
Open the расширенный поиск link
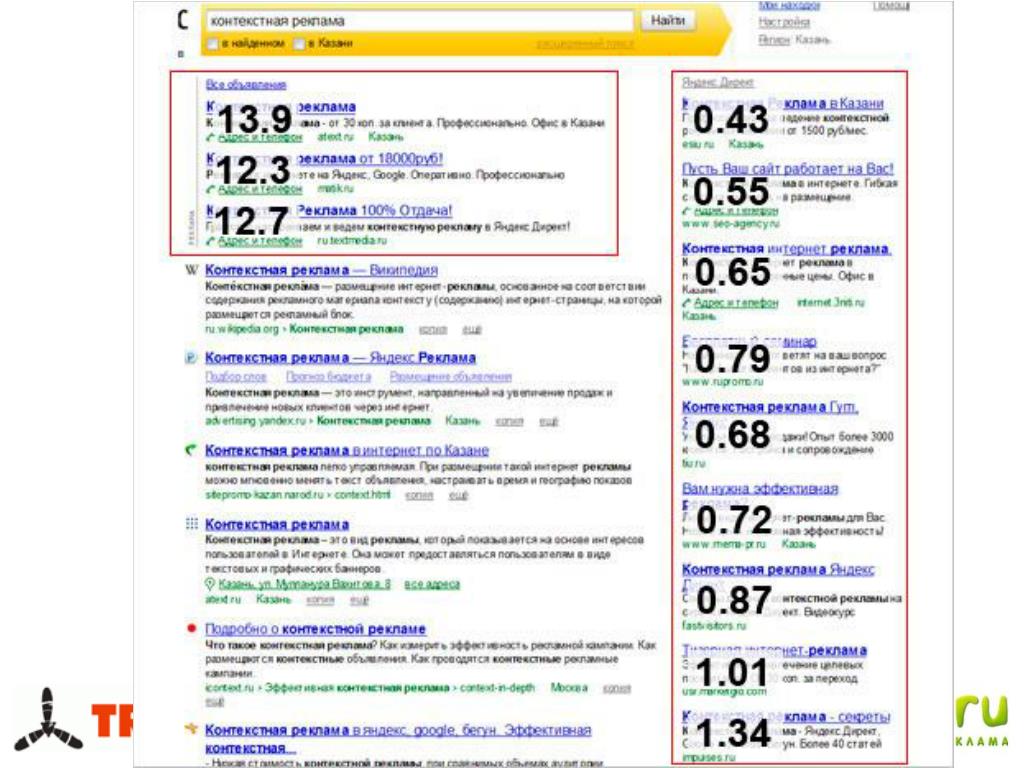coord(584,44)
